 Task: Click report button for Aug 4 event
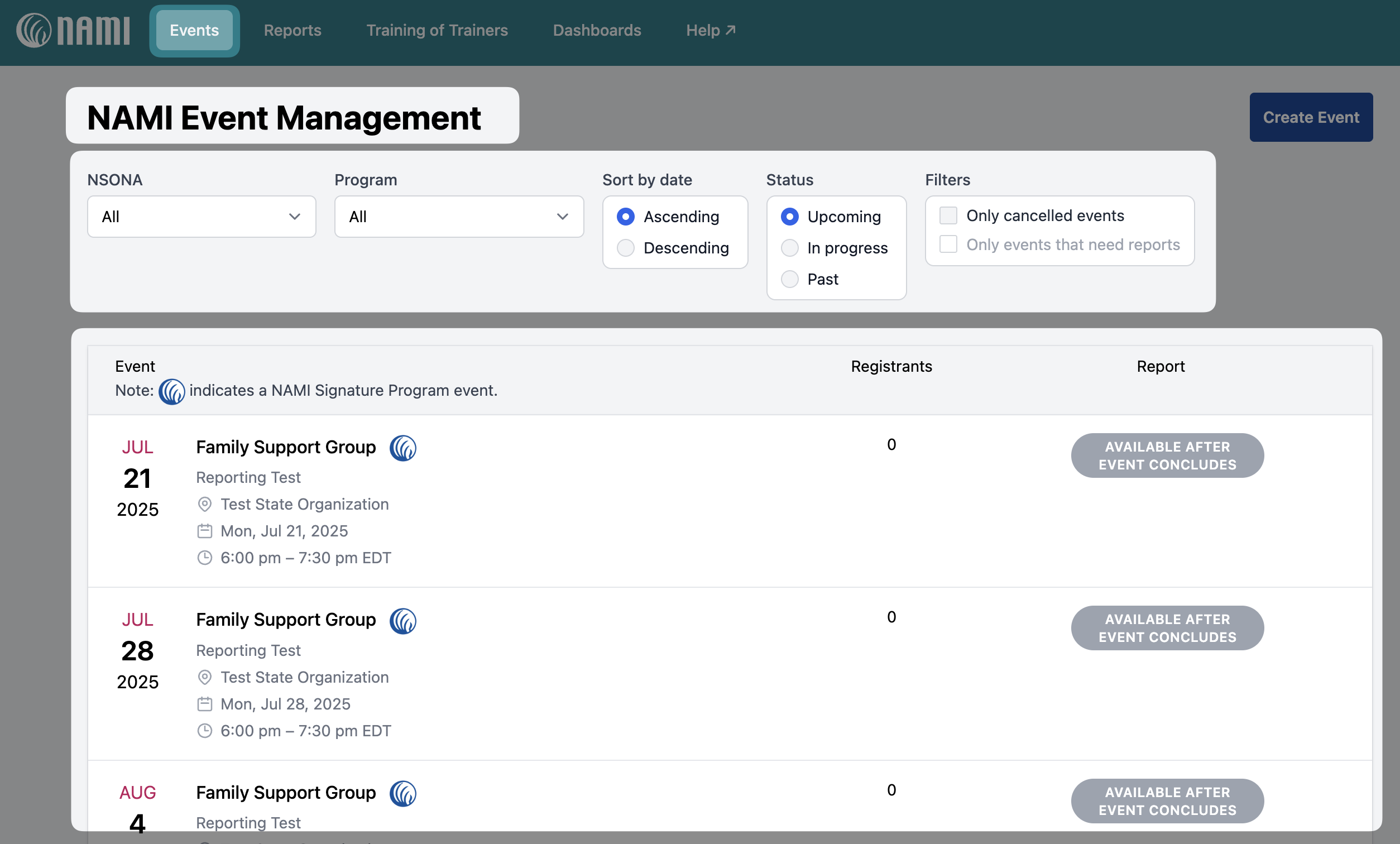coord(1168,801)
